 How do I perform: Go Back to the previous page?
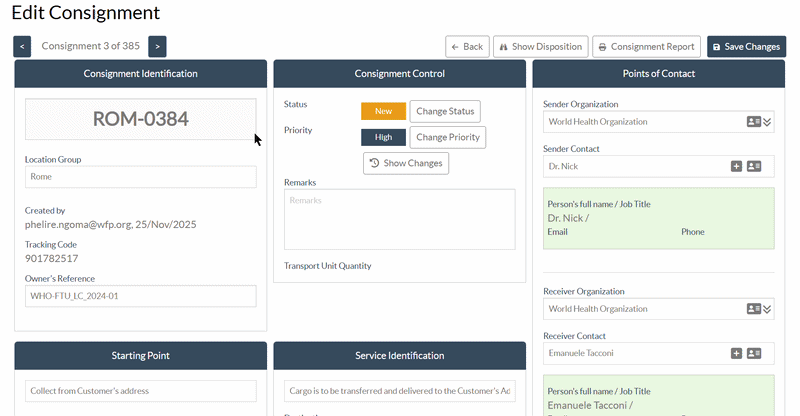467,46
